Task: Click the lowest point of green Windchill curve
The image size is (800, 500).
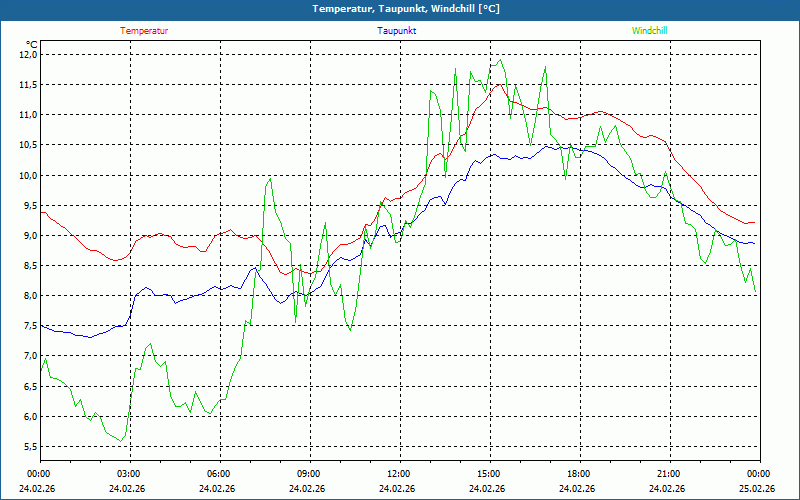Action: pos(122,440)
